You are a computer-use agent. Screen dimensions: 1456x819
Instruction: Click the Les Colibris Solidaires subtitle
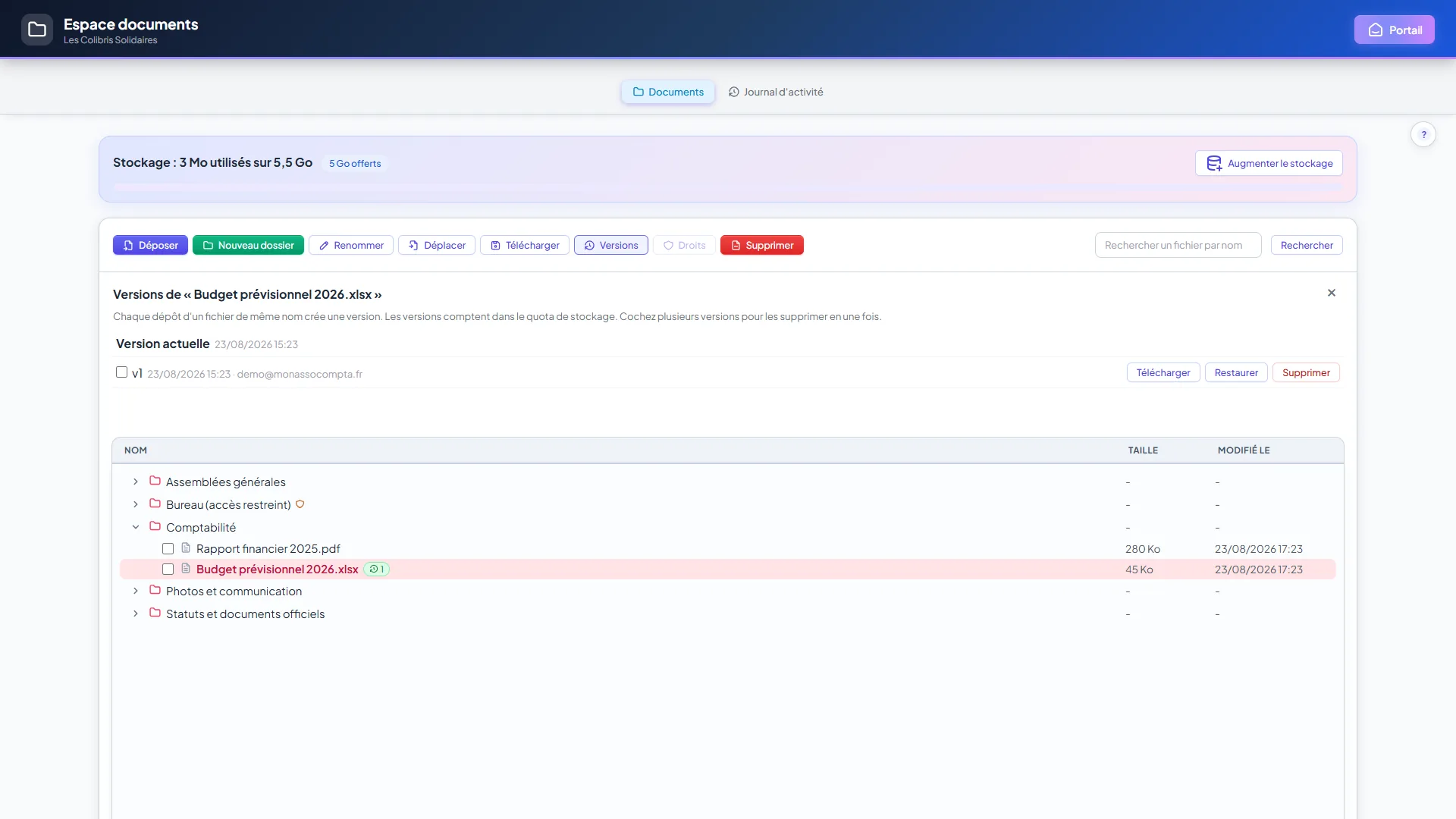[x=110, y=40]
